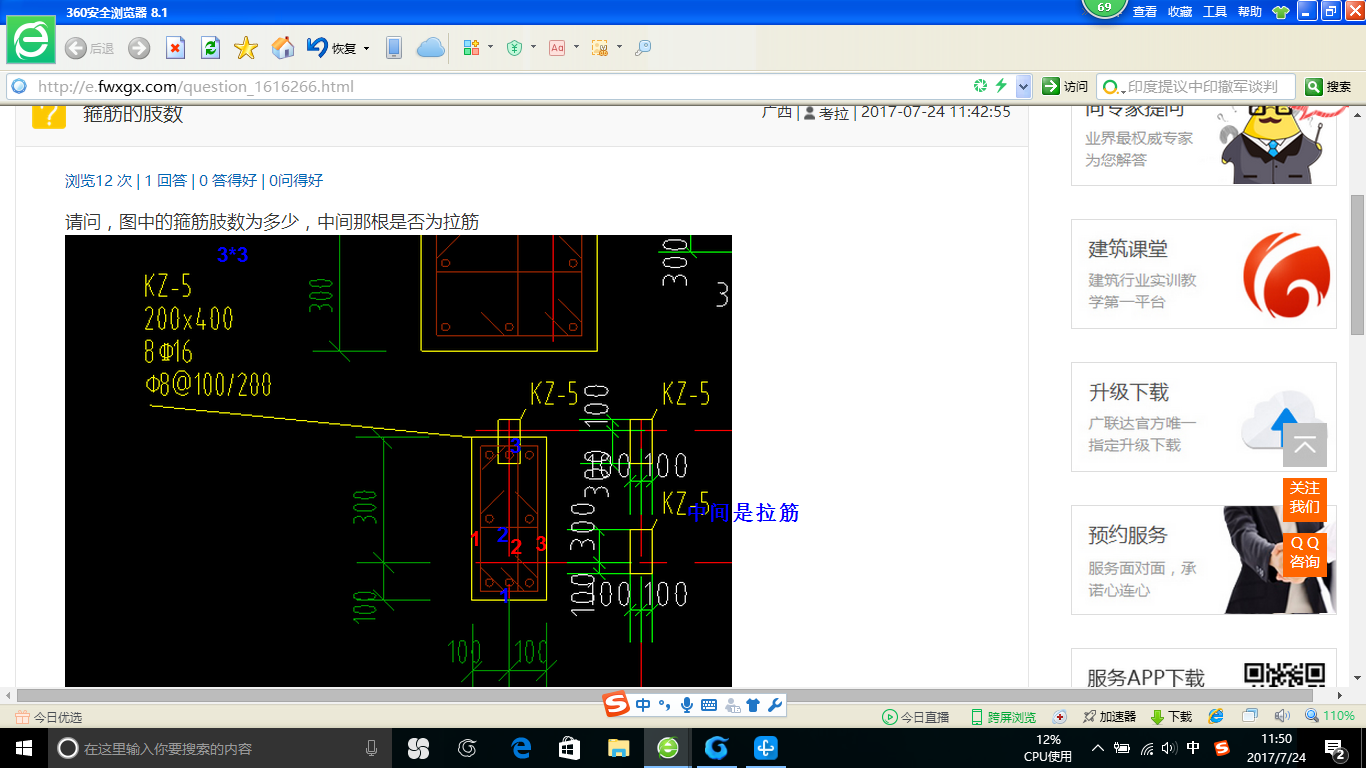Expand the Aa translate dropdown arrow
This screenshot has width=1366, height=768.
pyautogui.click(x=576, y=47)
